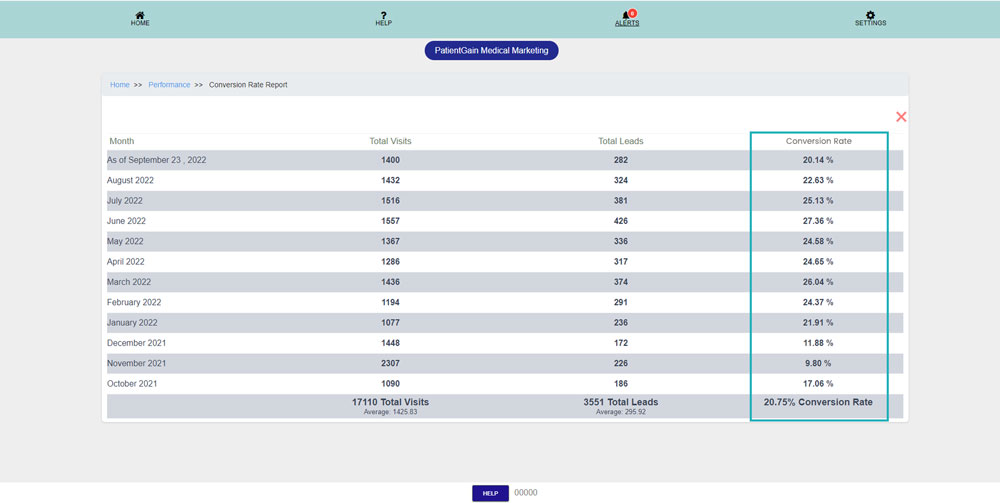Click the 426 leads value for June
This screenshot has width=1000, height=503.
coord(621,221)
